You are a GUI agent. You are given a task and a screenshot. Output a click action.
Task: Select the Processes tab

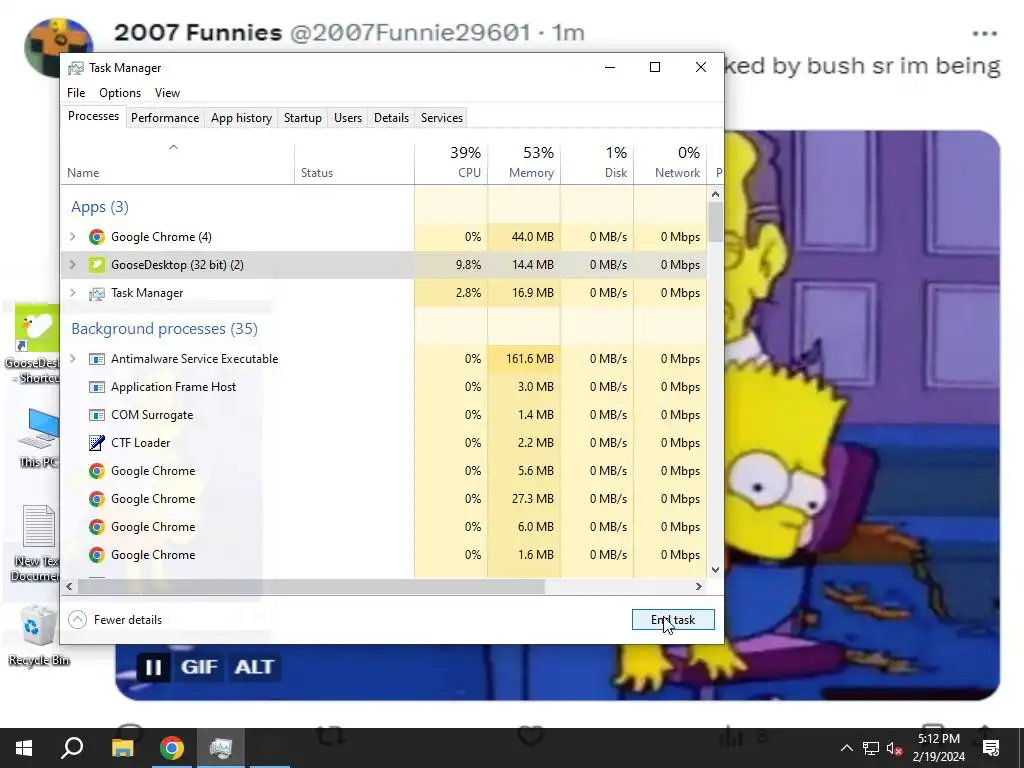(93, 116)
